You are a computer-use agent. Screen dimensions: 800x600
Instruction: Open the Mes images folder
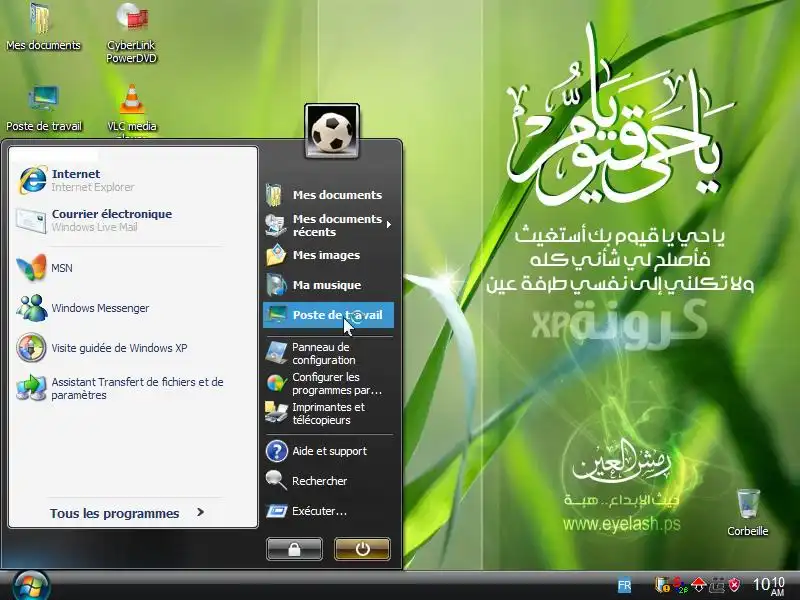[328, 255]
